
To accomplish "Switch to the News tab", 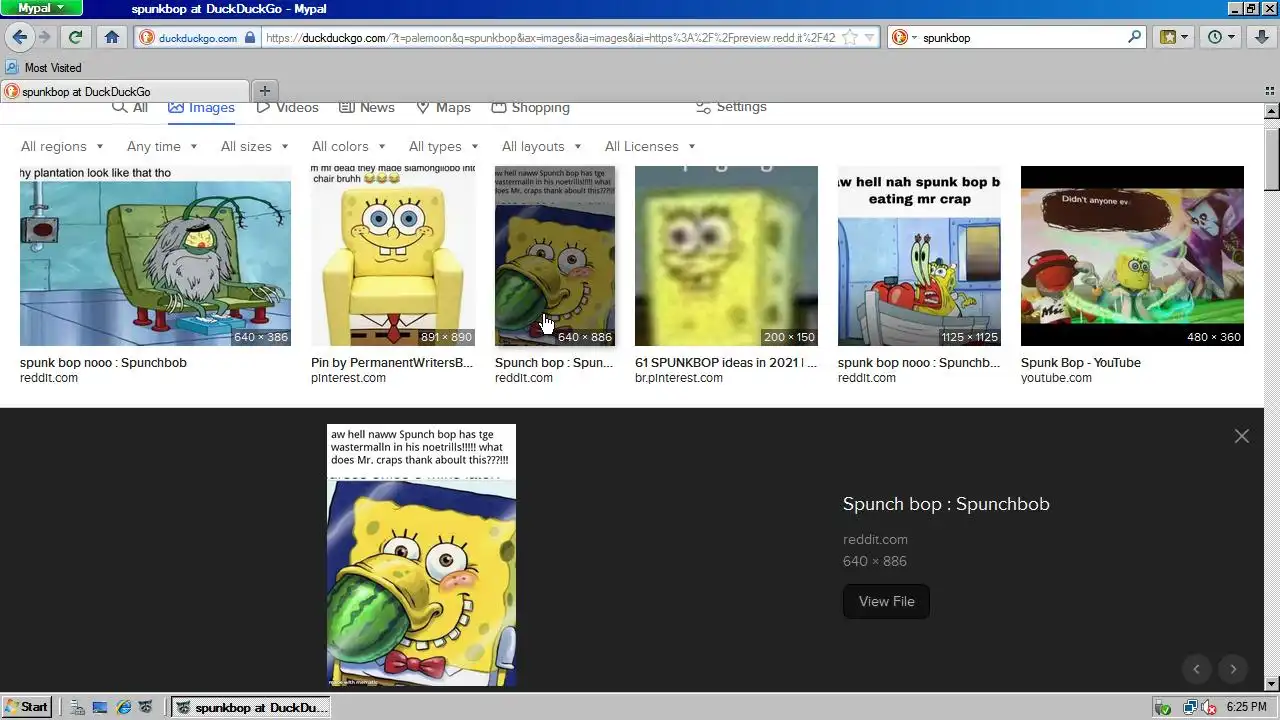I will click(367, 107).
